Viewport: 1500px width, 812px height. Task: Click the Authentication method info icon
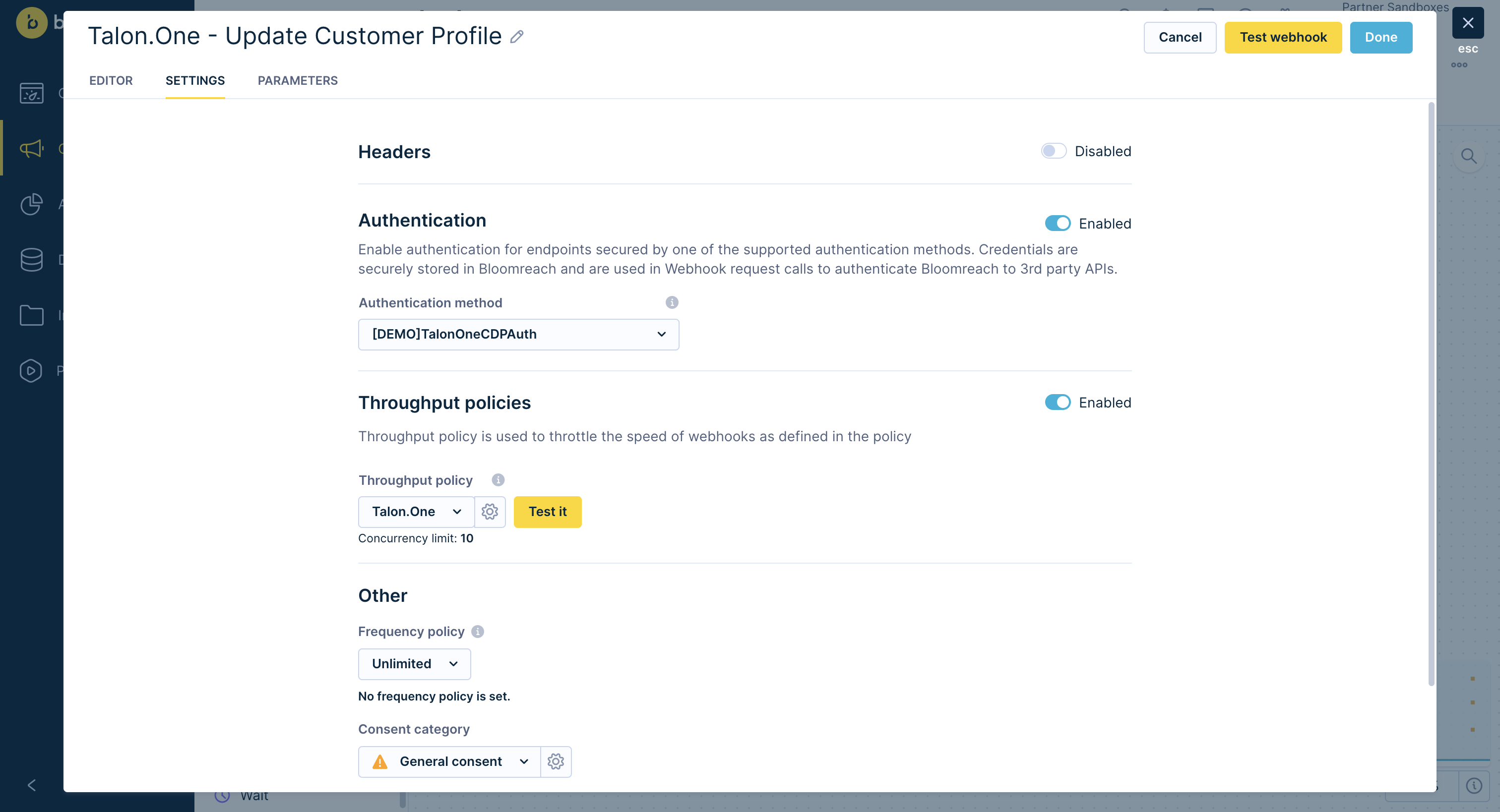(x=671, y=302)
